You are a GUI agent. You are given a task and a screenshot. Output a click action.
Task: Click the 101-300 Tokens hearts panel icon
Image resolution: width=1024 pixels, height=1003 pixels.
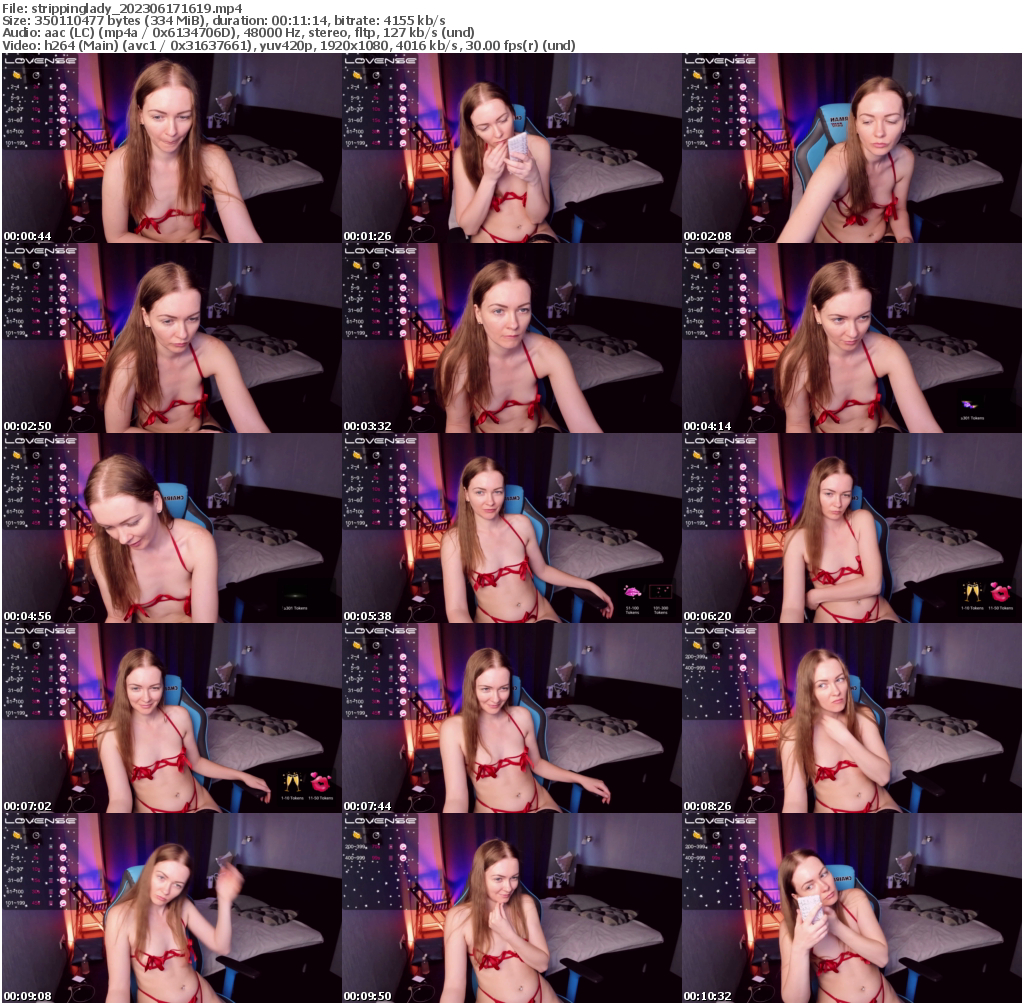pos(661,591)
